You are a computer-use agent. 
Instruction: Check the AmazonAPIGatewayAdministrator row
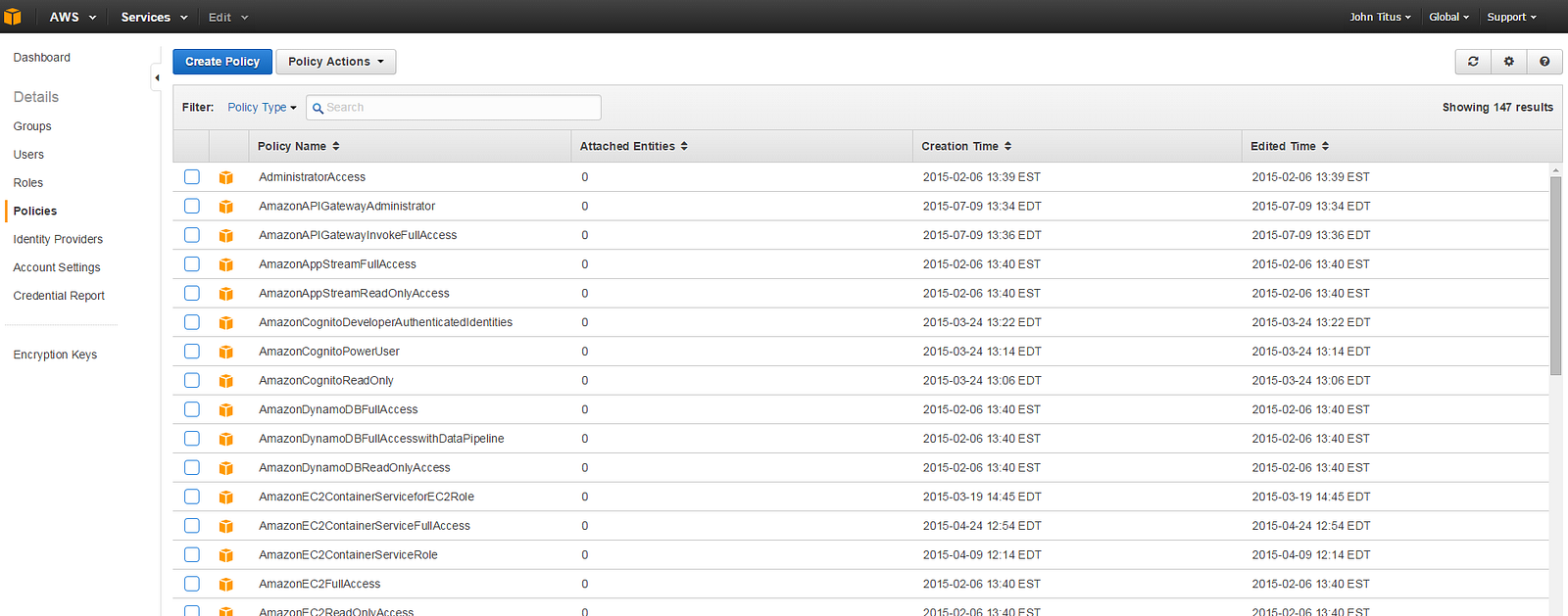(192, 206)
